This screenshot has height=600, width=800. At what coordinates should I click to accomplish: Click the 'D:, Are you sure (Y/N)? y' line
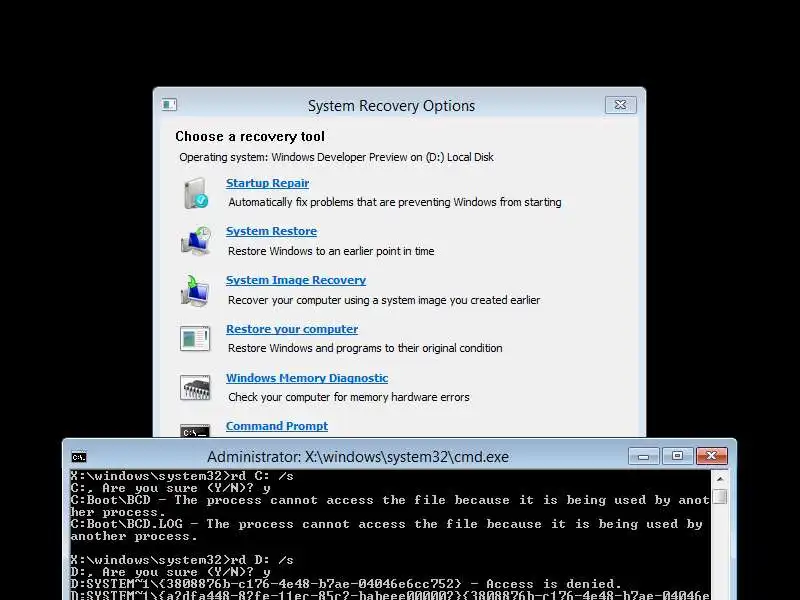[x=170, y=572]
